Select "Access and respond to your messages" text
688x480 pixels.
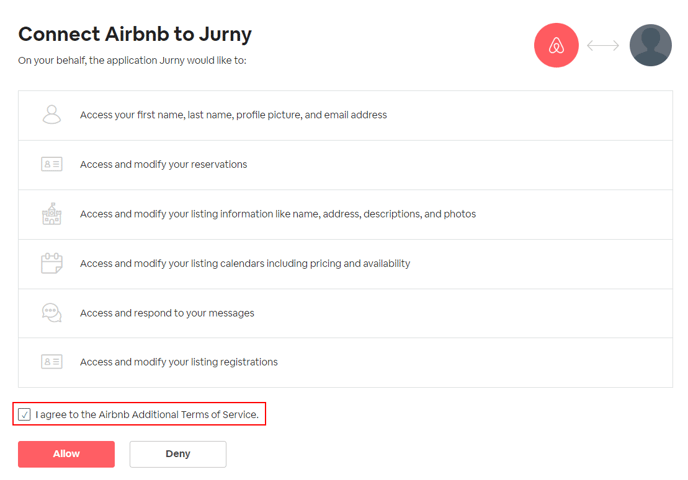pyautogui.click(x=167, y=313)
